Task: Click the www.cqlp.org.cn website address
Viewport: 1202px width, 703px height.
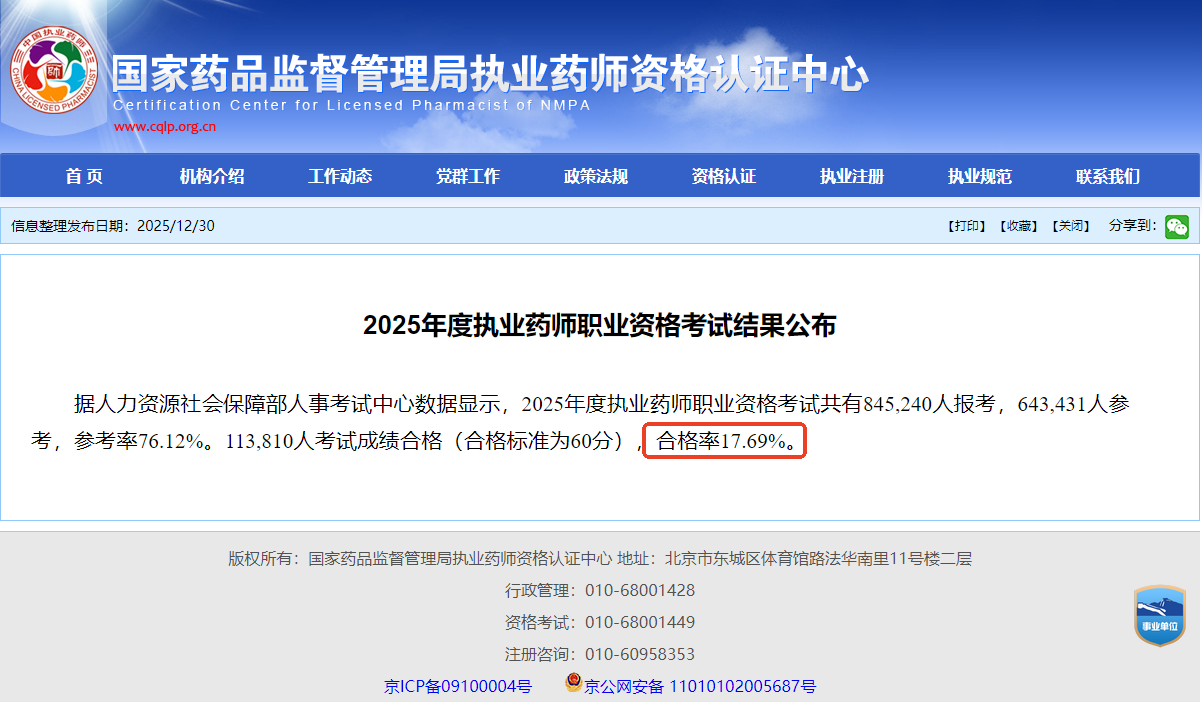Action: tap(165, 127)
